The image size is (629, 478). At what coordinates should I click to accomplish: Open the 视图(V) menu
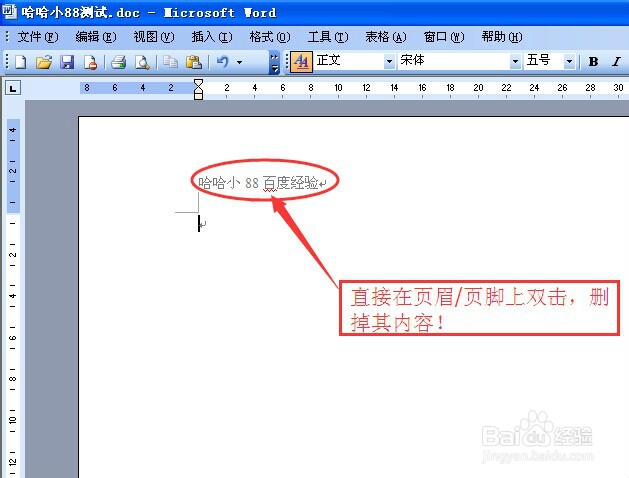154,37
